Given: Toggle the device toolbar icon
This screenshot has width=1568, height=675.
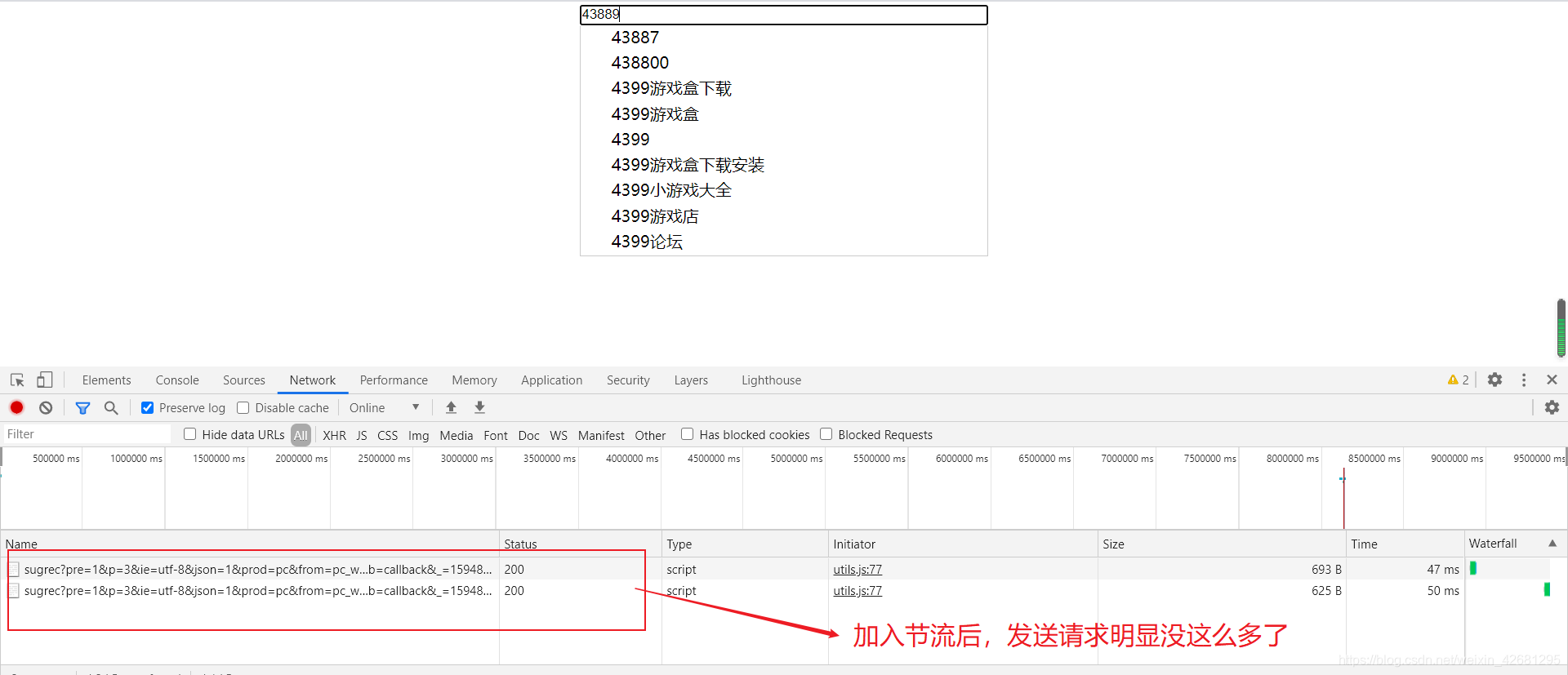Looking at the screenshot, I should point(45,380).
